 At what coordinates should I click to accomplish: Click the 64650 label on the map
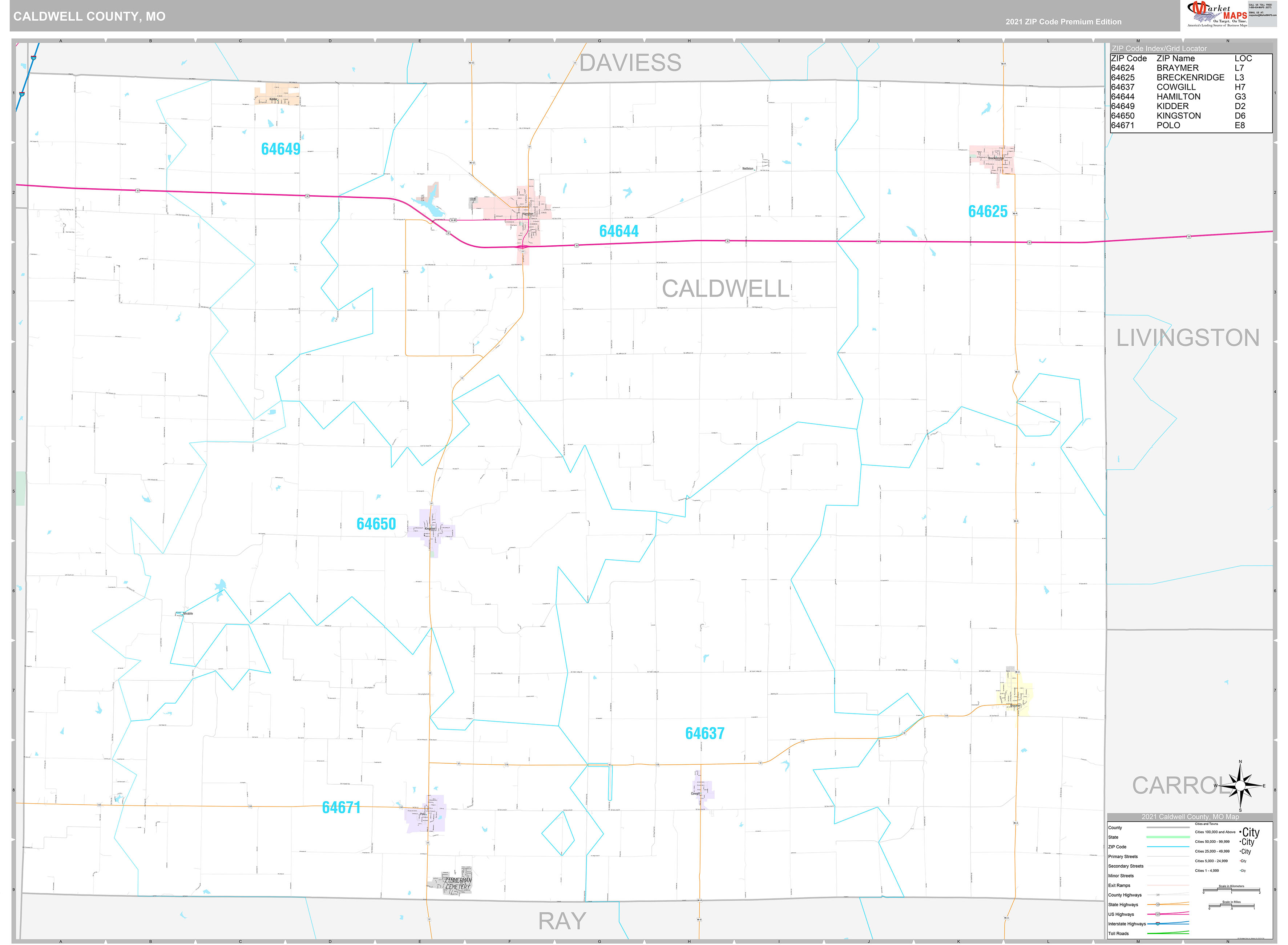click(x=376, y=524)
